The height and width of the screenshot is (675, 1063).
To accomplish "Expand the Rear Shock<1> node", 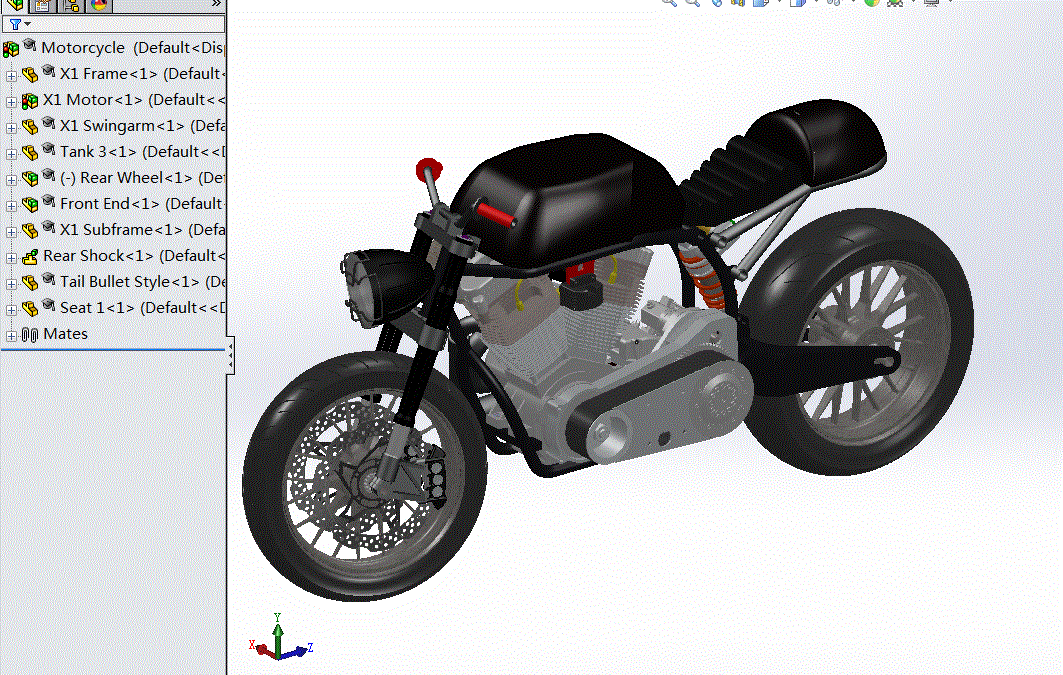I will [11, 258].
